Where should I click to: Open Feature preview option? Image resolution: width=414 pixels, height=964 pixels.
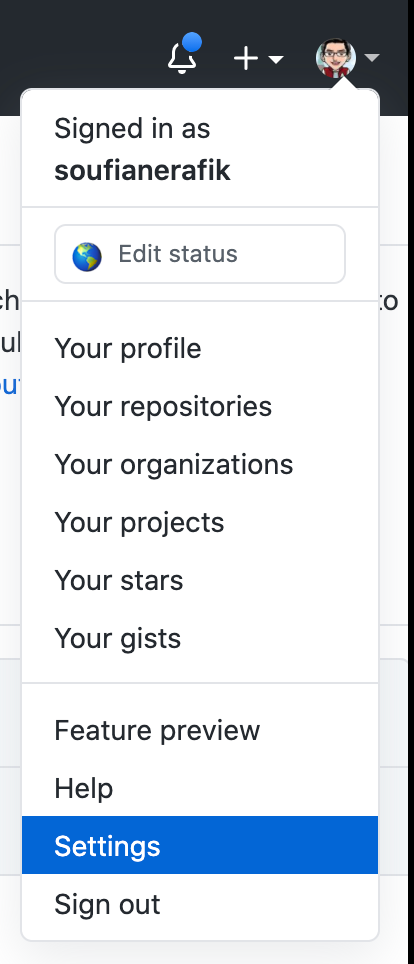click(x=200, y=730)
